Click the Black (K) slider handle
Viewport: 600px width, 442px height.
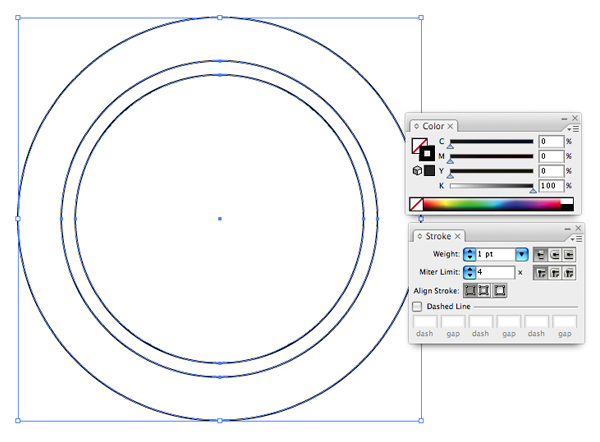(x=533, y=191)
